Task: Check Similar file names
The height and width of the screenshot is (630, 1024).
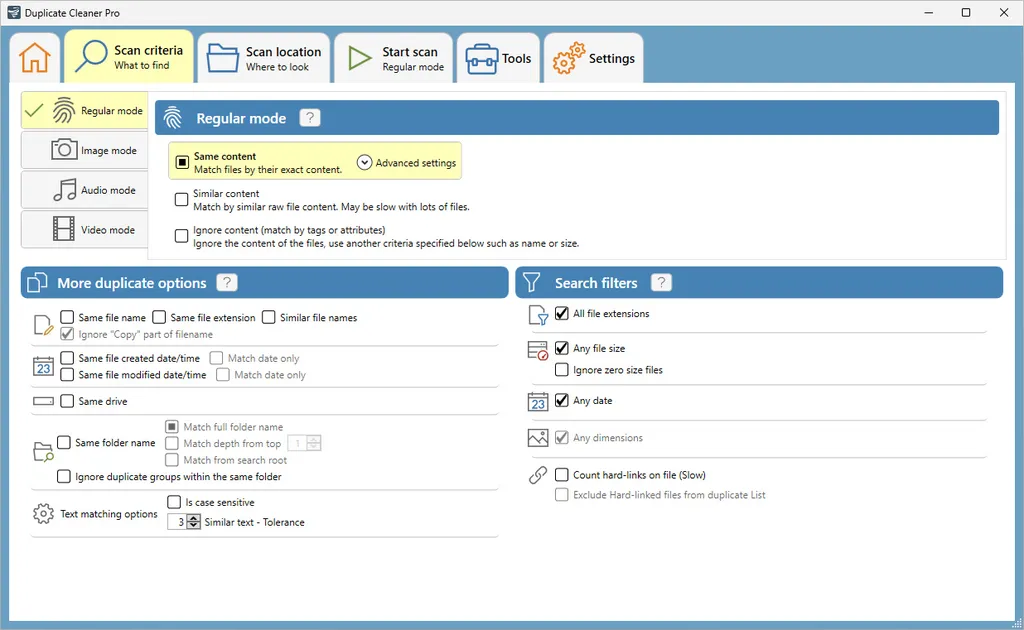Action: pos(268,317)
